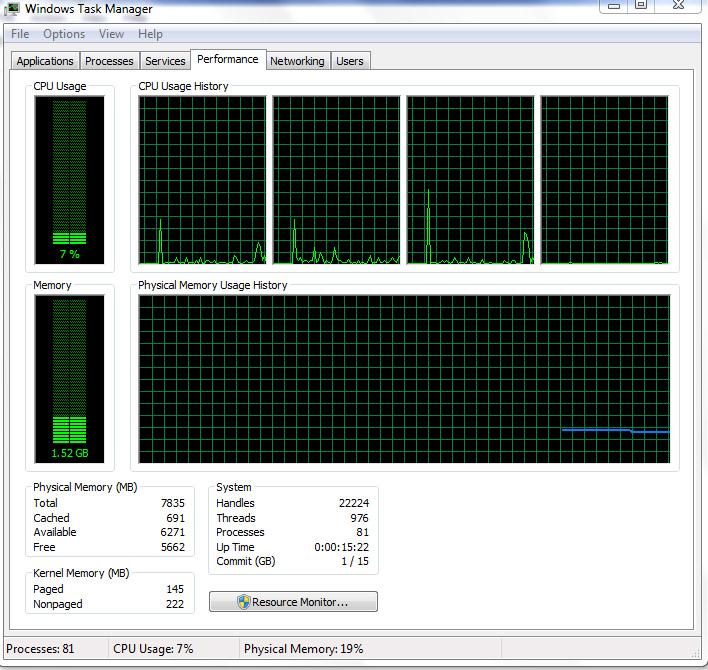Click the Commit (GB) value 1 / 15
Viewport: 708px width, 670px height.
pyautogui.click(x=355, y=561)
